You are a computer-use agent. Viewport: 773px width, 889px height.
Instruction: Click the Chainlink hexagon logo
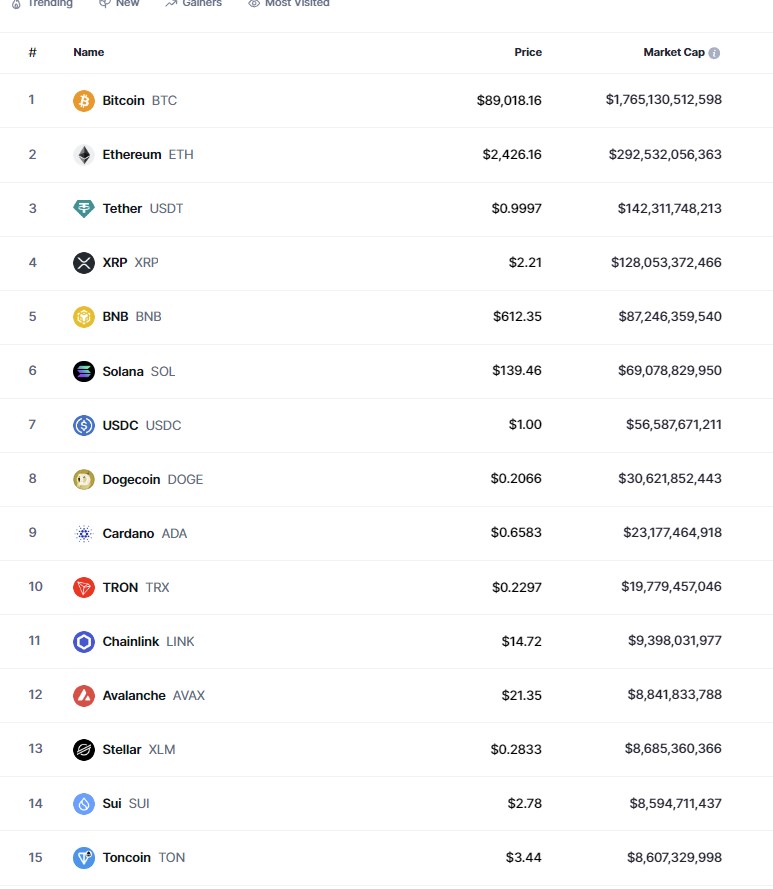pos(84,641)
